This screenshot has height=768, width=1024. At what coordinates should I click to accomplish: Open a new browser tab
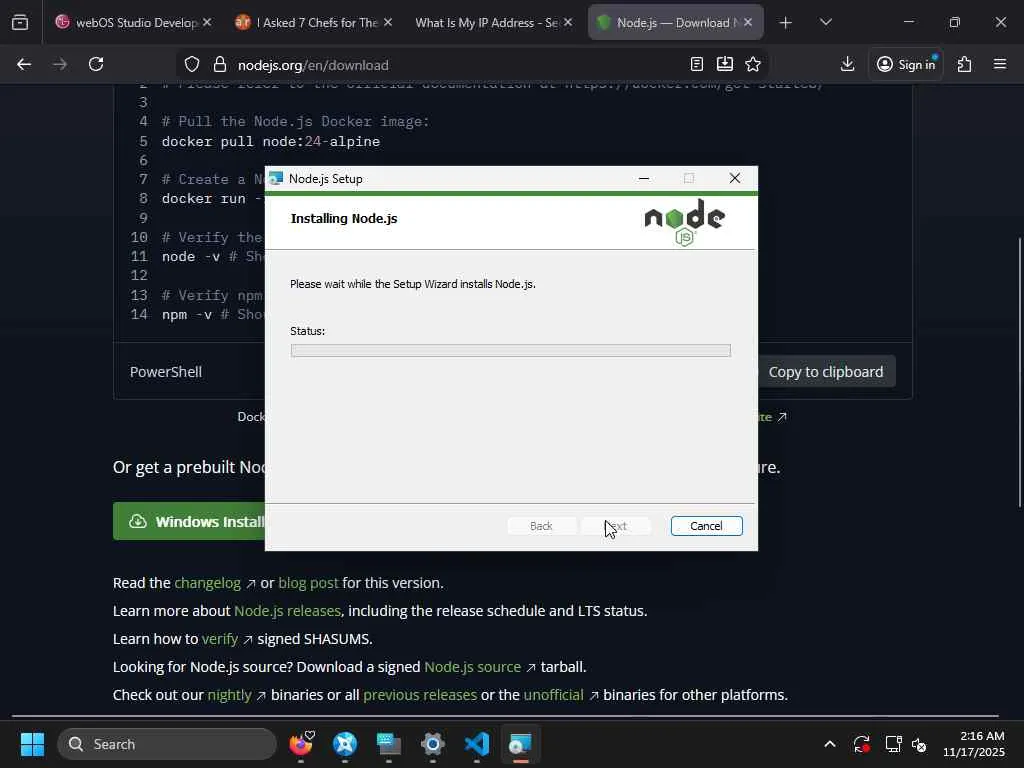[x=786, y=23]
